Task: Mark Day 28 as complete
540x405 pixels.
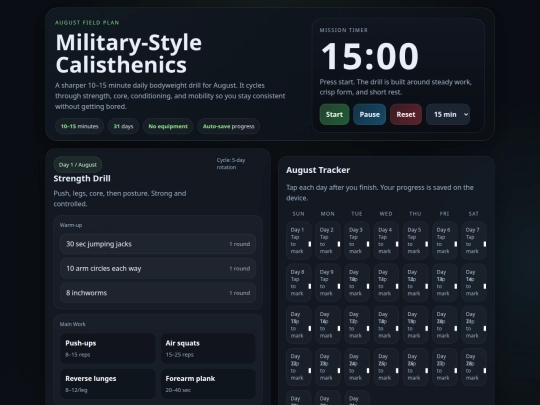Action: click(474, 367)
